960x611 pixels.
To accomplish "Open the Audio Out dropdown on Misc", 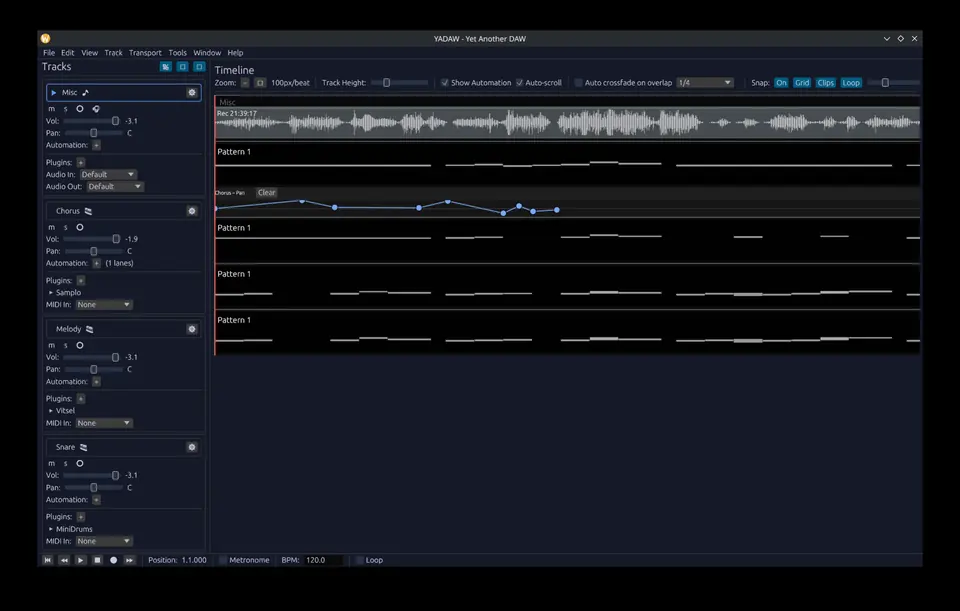I will pyautogui.click(x=114, y=186).
